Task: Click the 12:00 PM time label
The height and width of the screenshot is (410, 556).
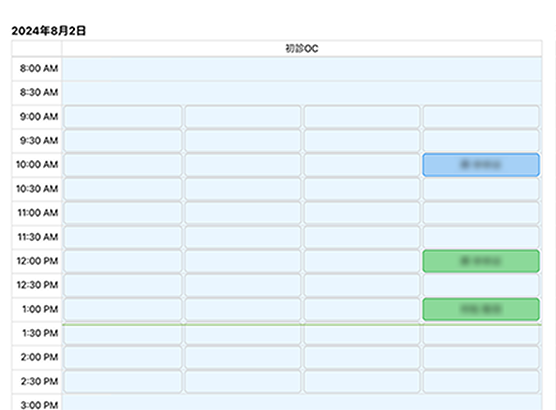Action: (37, 261)
